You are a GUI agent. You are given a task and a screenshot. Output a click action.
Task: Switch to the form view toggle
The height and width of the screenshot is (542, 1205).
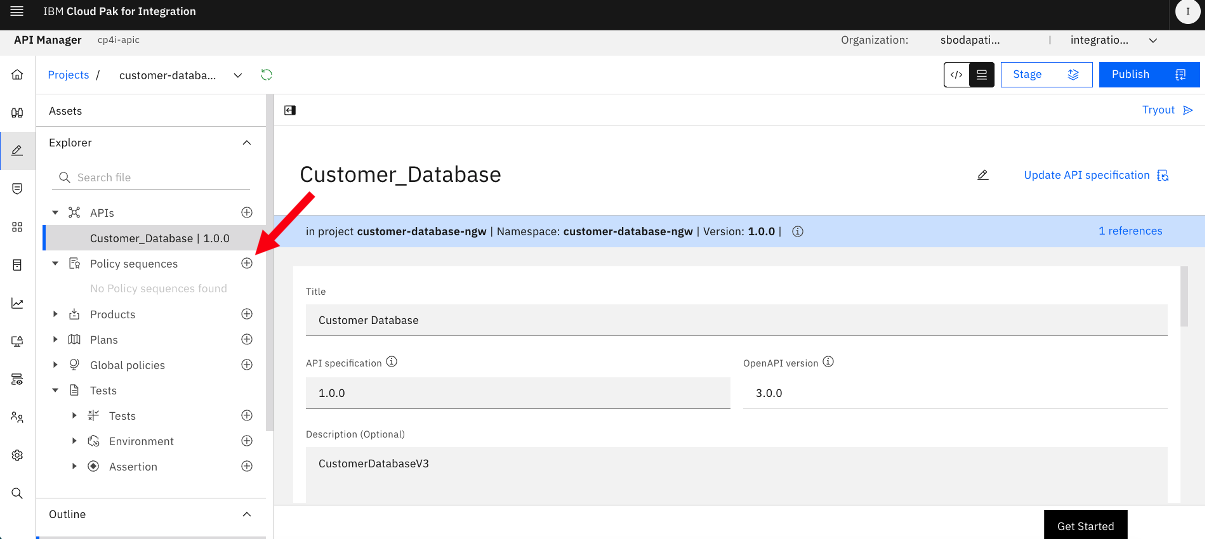point(982,75)
